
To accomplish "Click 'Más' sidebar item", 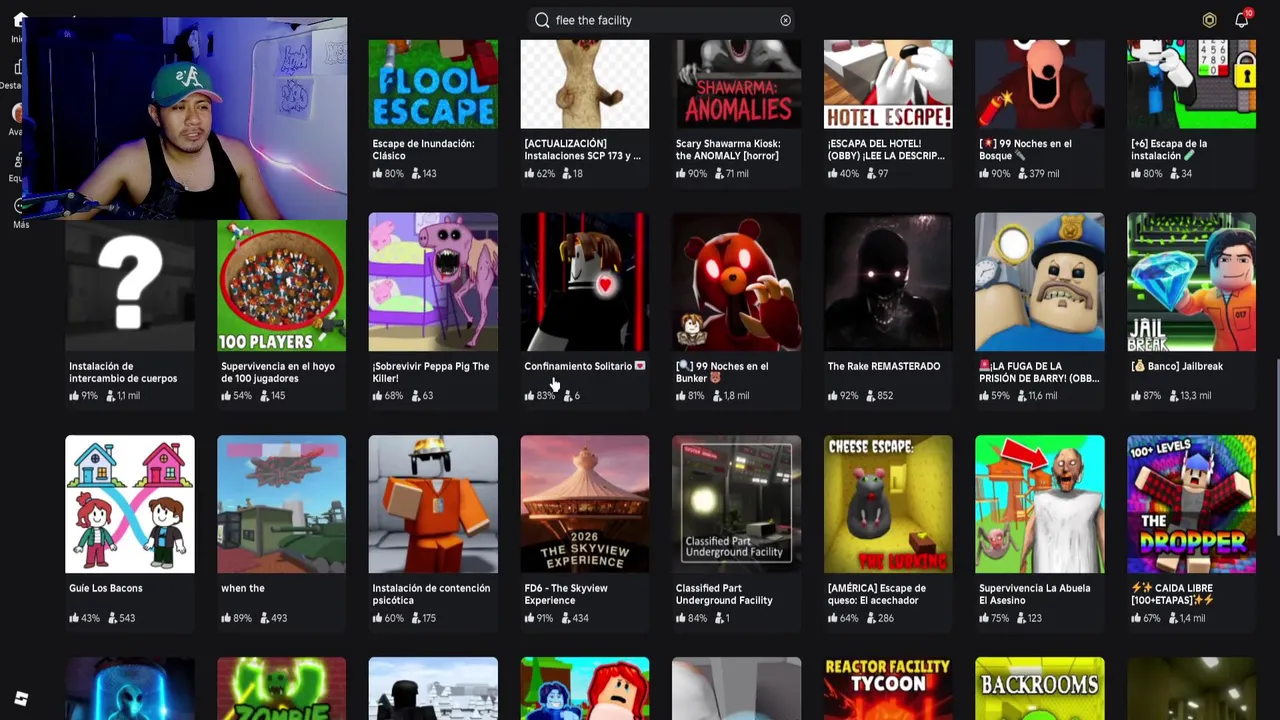I will [21, 212].
